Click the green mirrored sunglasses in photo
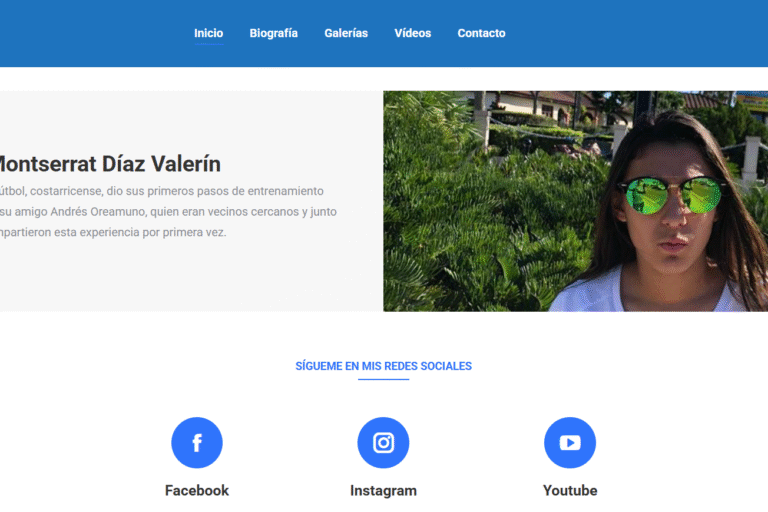The image size is (768, 512). [672, 195]
